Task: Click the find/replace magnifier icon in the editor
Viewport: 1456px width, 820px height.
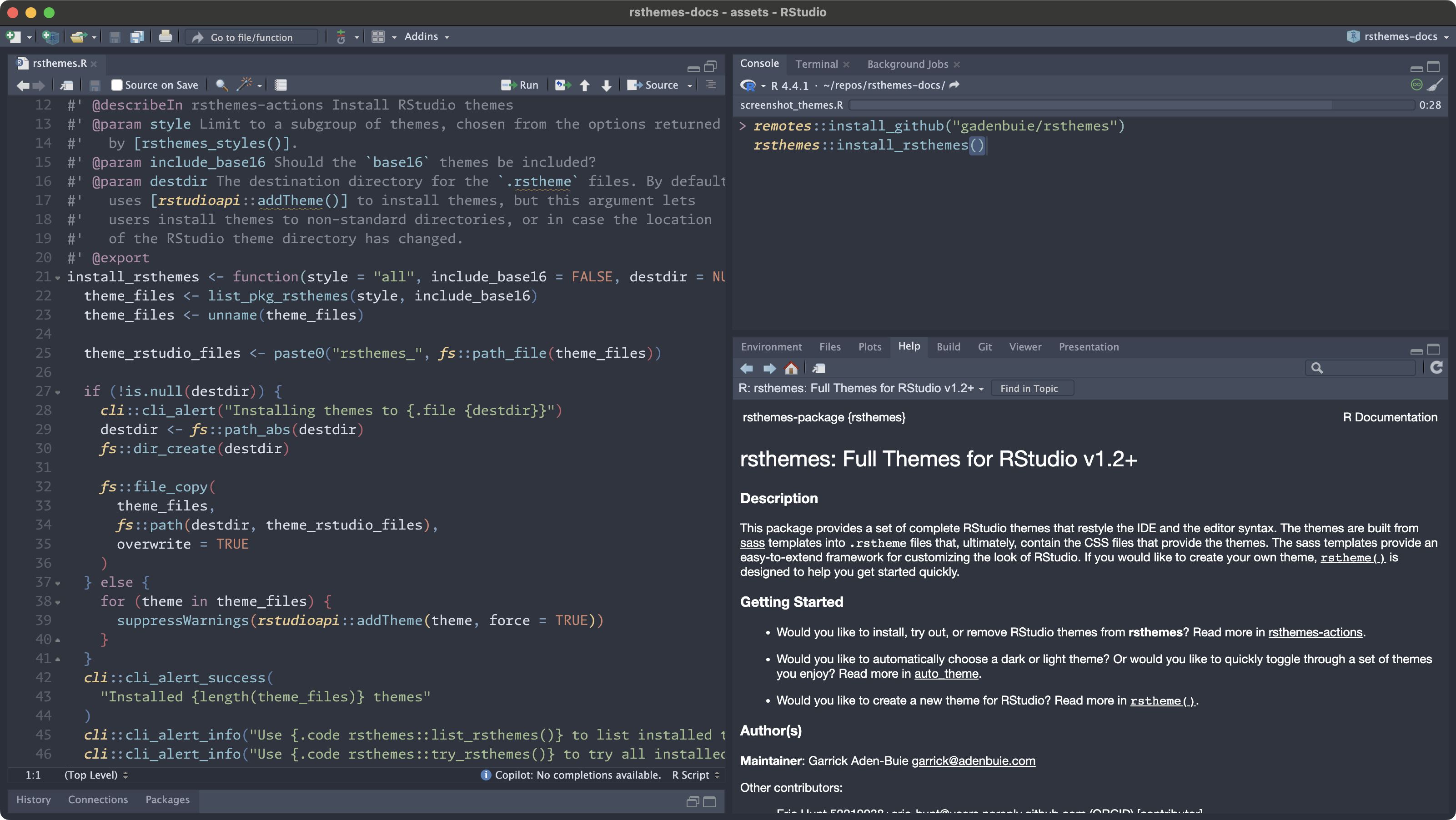Action: click(x=222, y=85)
